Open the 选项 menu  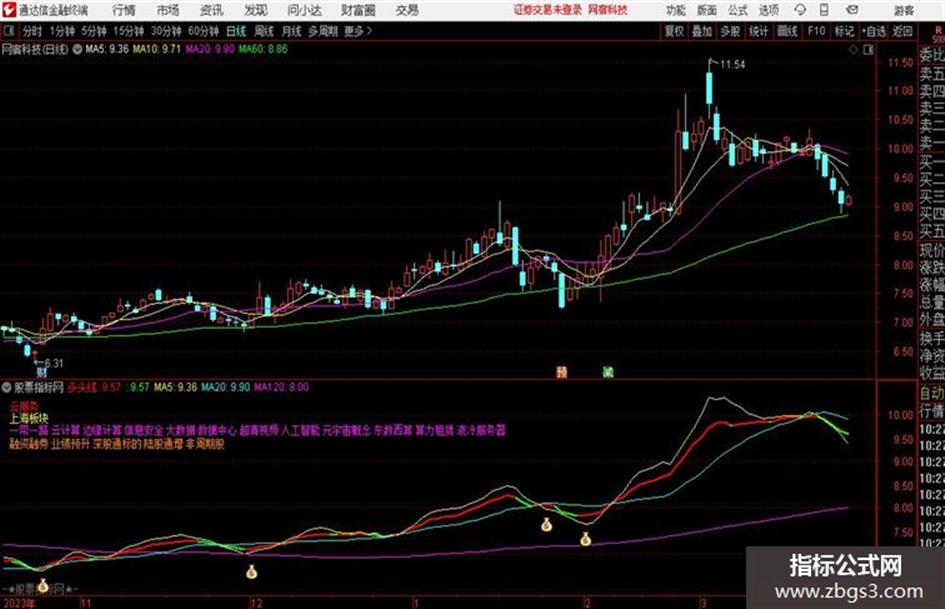click(x=768, y=10)
